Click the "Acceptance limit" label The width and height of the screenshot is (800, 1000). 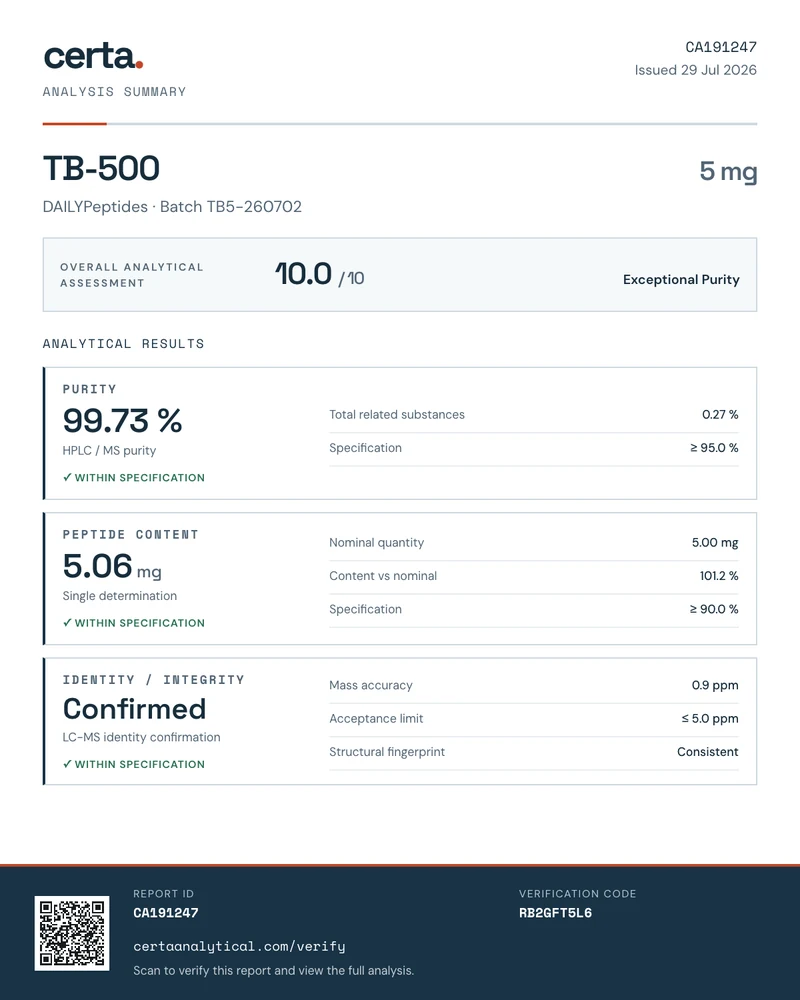[376, 719]
